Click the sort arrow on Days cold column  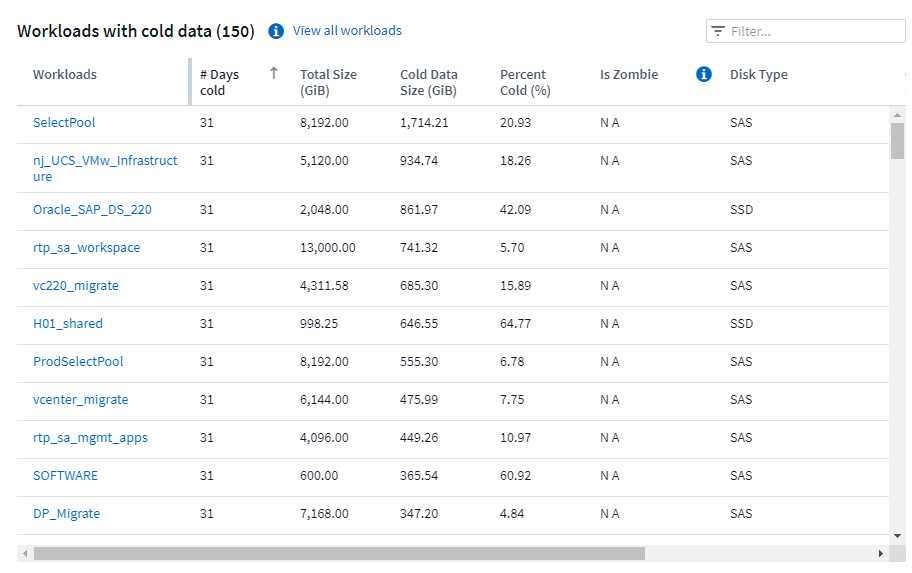(x=274, y=73)
